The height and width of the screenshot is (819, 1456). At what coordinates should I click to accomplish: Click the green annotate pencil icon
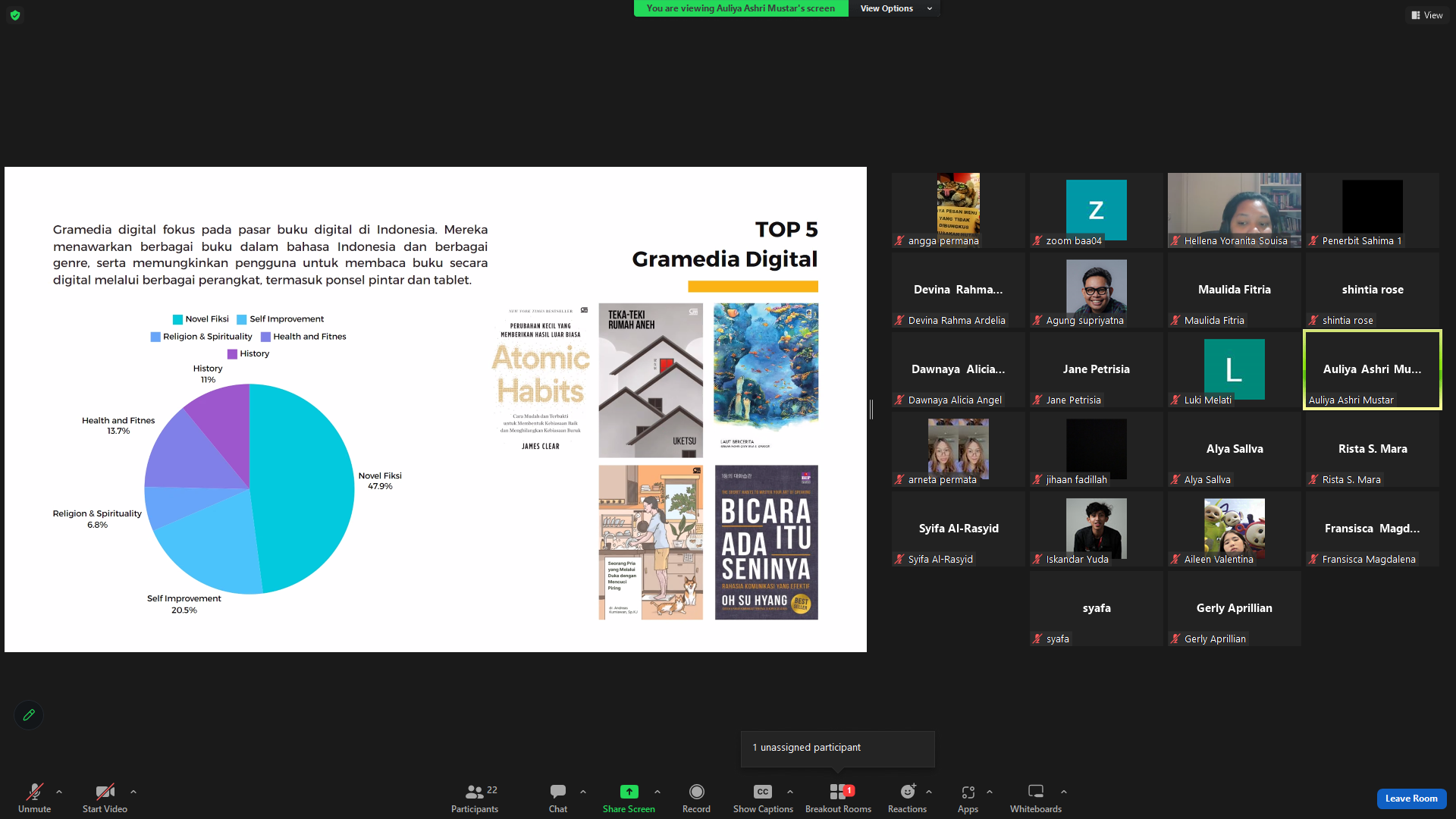click(29, 715)
